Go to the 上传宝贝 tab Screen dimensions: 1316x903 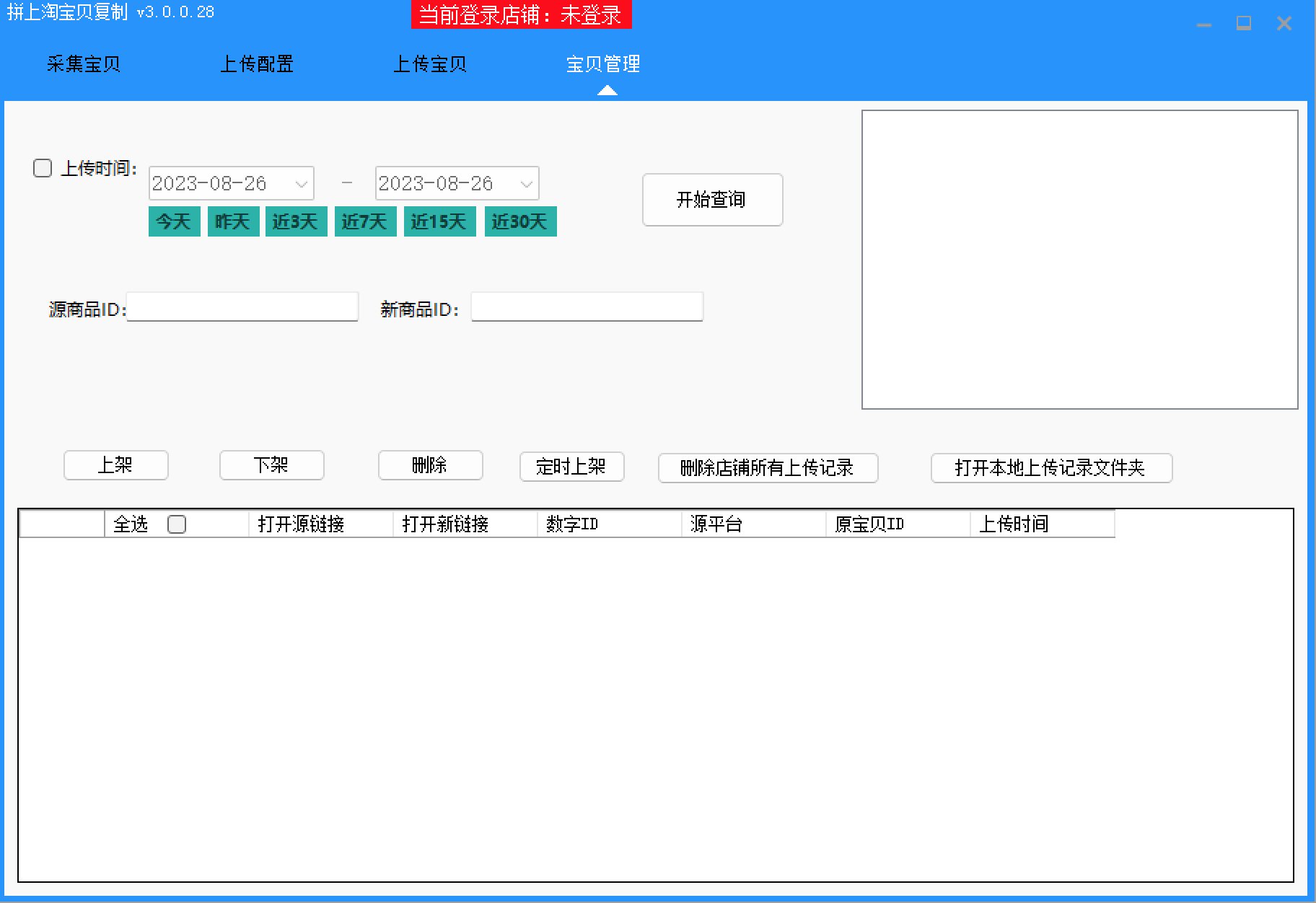click(430, 64)
